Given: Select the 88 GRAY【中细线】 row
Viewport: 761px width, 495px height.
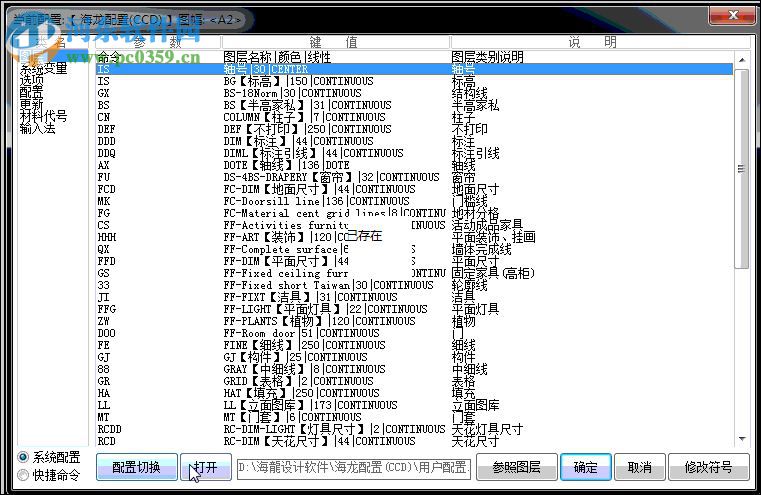Looking at the screenshot, I should pyautogui.click(x=414, y=369).
